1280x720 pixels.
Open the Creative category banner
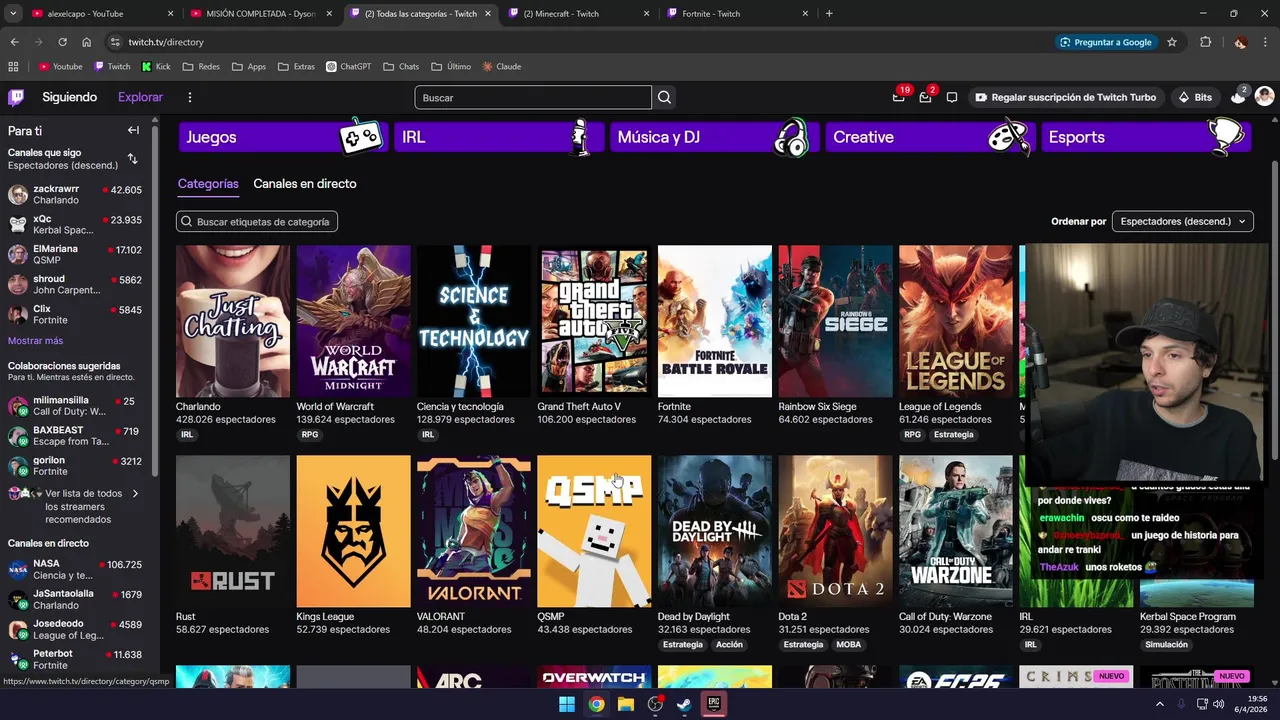pos(930,137)
